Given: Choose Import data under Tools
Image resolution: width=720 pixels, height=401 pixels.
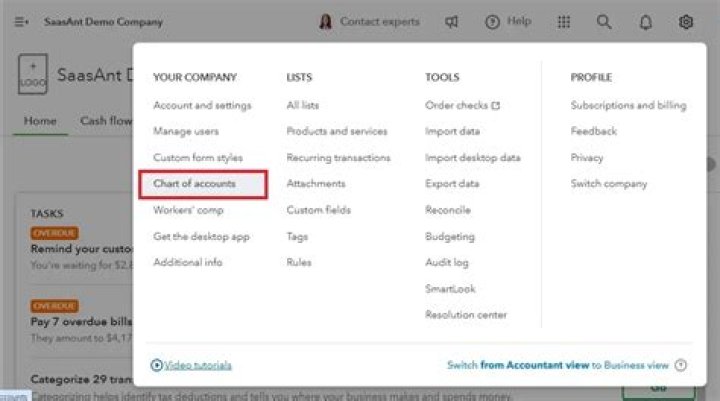Looking at the screenshot, I should point(452,131).
